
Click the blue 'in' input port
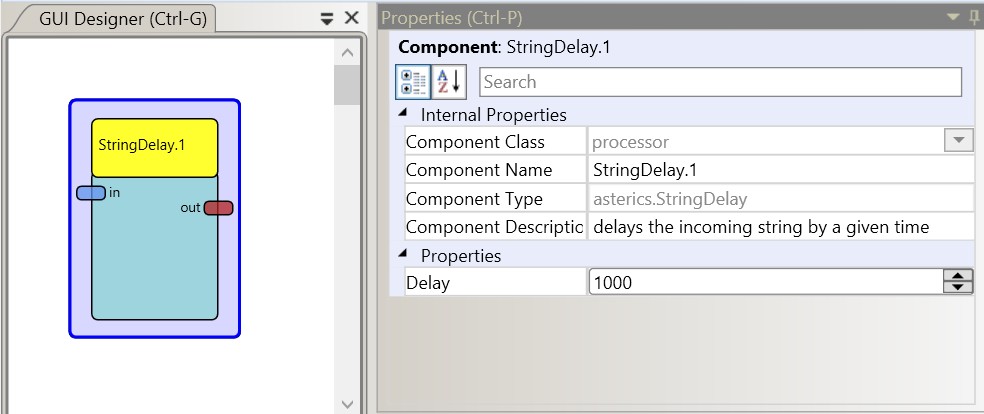[x=91, y=193]
